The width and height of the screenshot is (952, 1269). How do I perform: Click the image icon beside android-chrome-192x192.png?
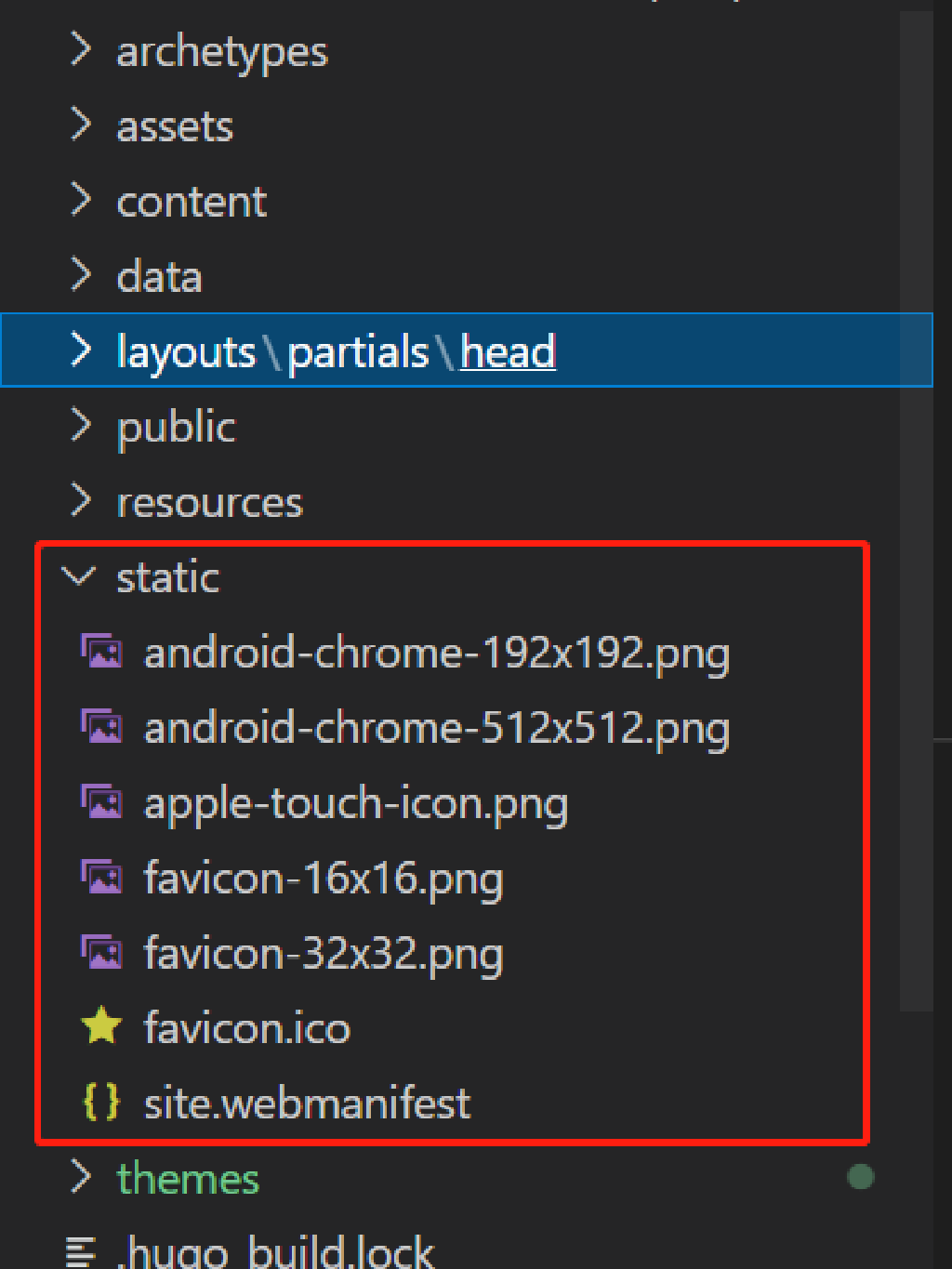click(101, 652)
